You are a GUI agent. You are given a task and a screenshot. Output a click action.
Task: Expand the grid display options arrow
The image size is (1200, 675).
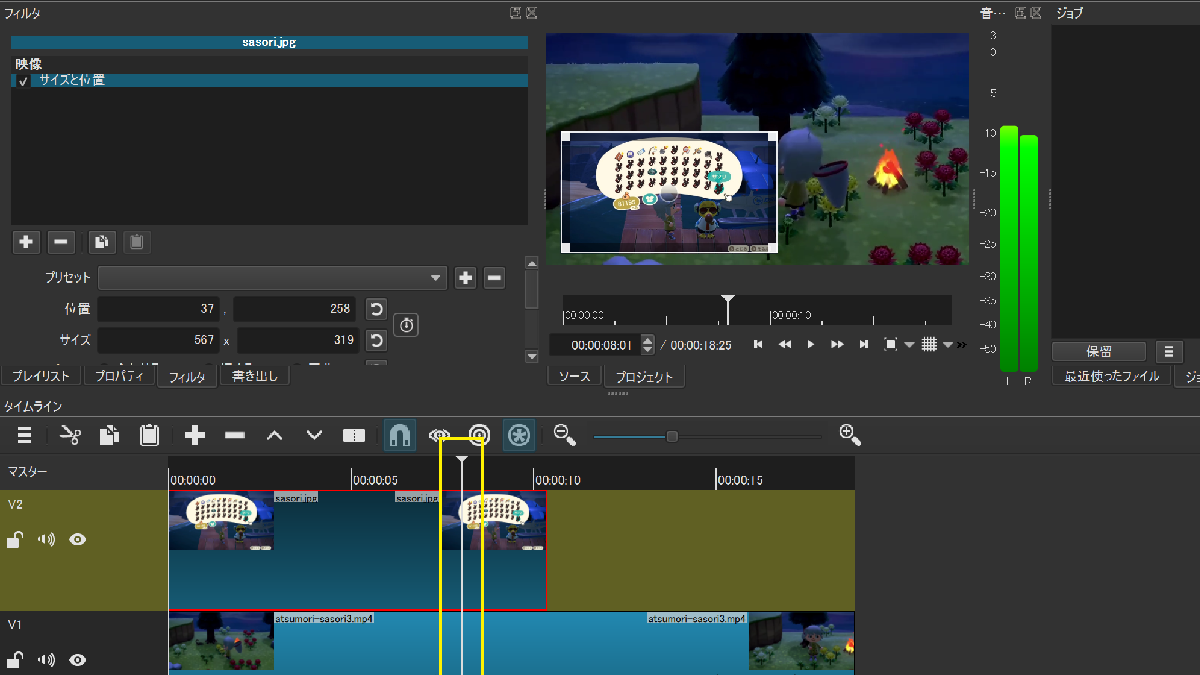pyautogui.click(x=947, y=345)
